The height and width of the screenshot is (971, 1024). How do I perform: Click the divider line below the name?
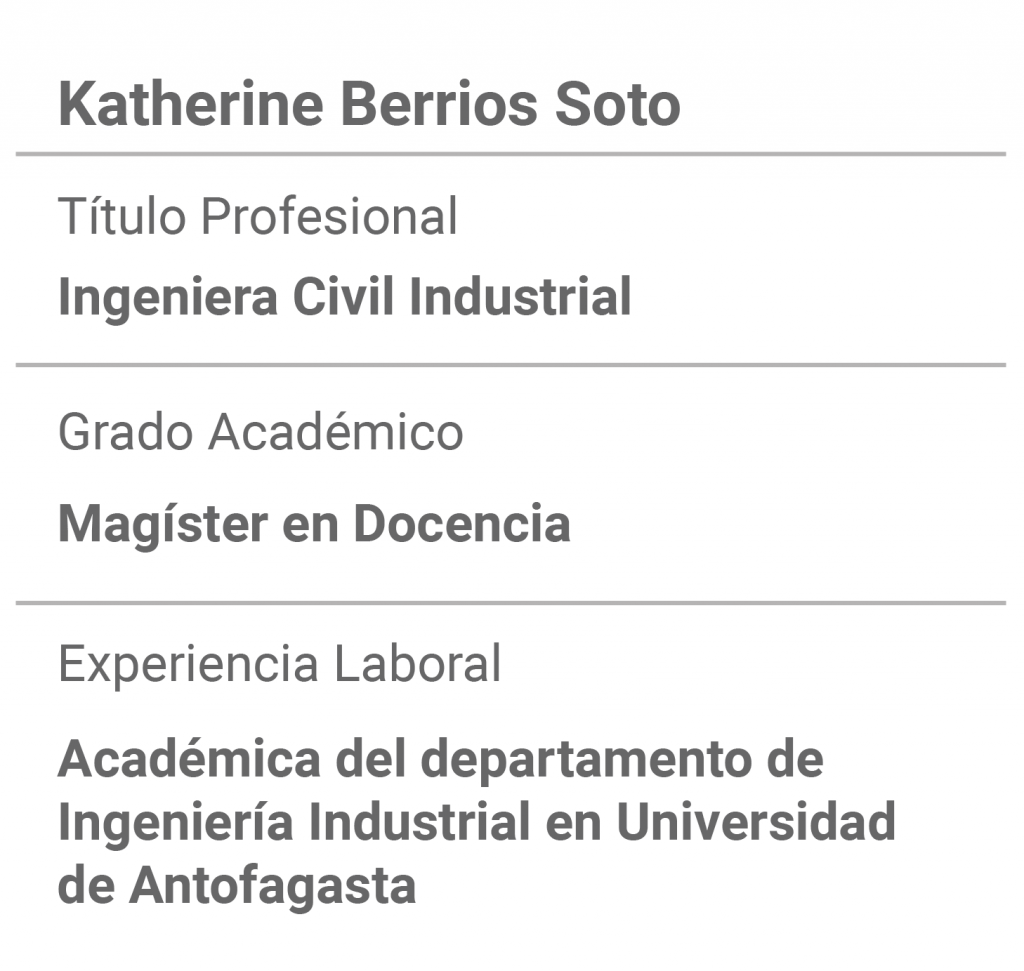511,154
